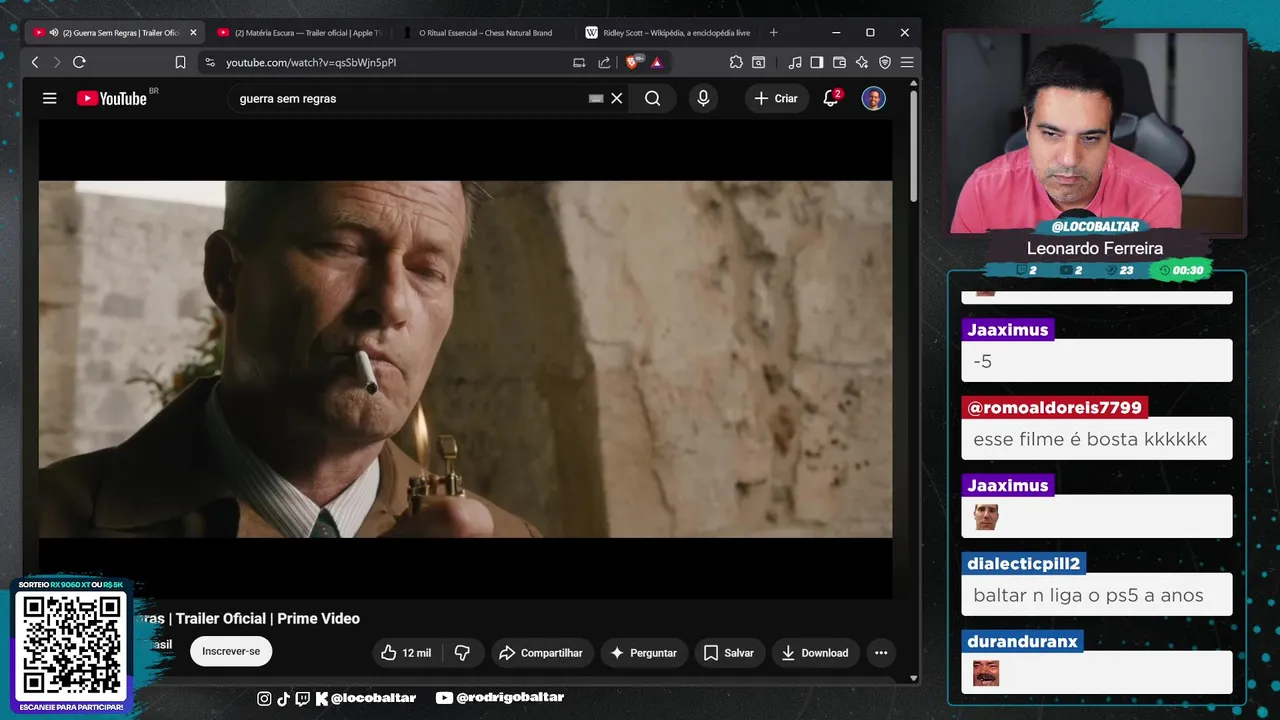The height and width of the screenshot is (720, 1280).
Task: Open the browser main menu icon
Action: 907,62
